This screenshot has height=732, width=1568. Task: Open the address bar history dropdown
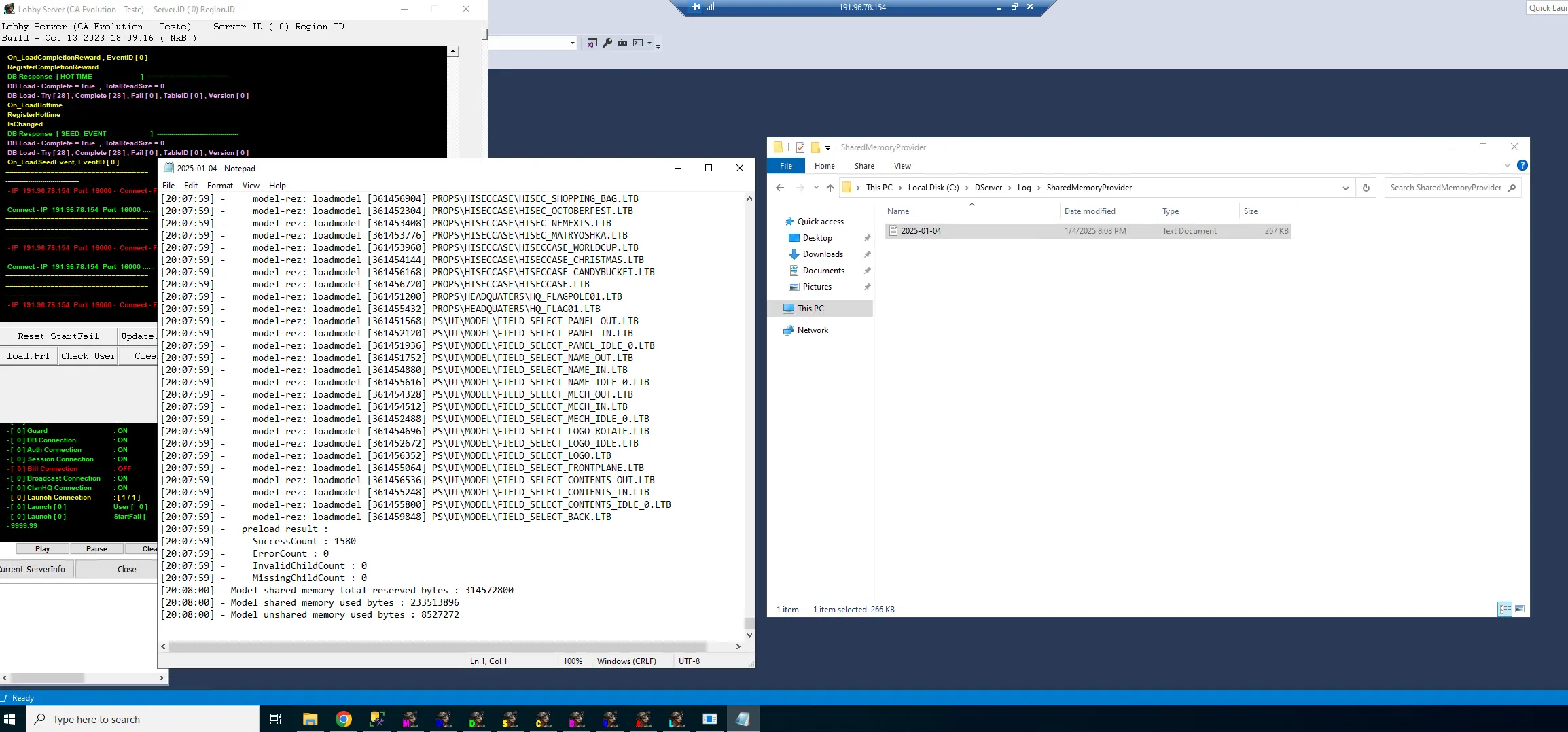tap(1345, 188)
